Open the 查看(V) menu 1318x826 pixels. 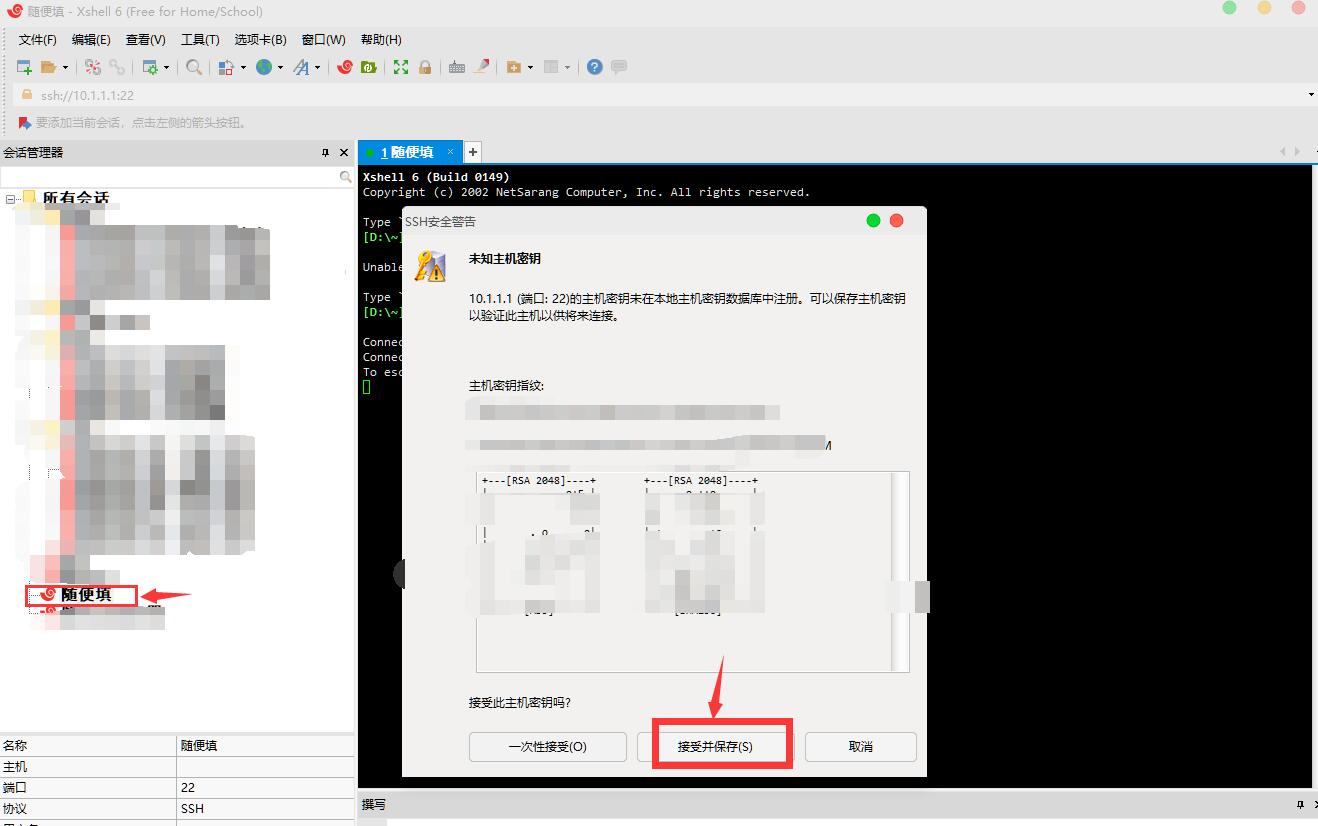coord(146,40)
